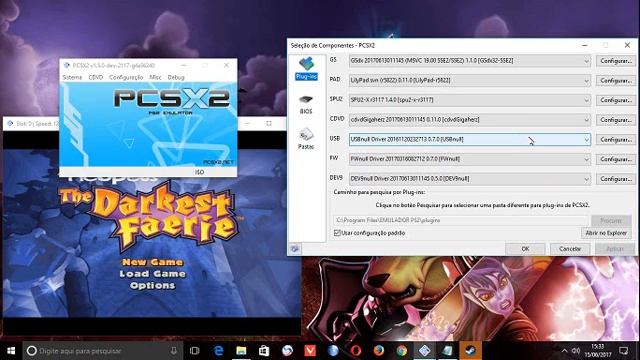
Task: Switch to PCSX2 taskbar icon
Action: [x=424, y=351]
